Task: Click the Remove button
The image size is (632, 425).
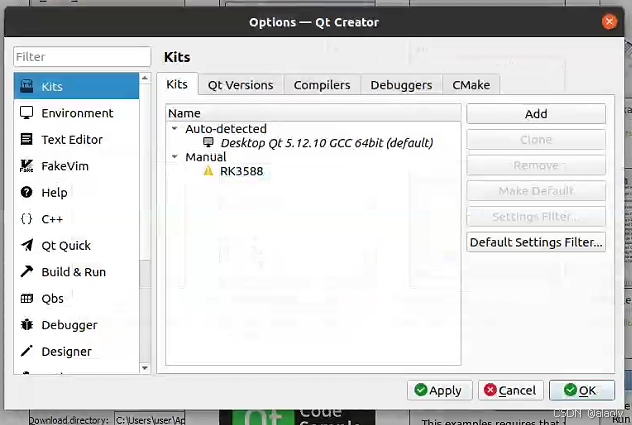Action: pyautogui.click(x=536, y=165)
